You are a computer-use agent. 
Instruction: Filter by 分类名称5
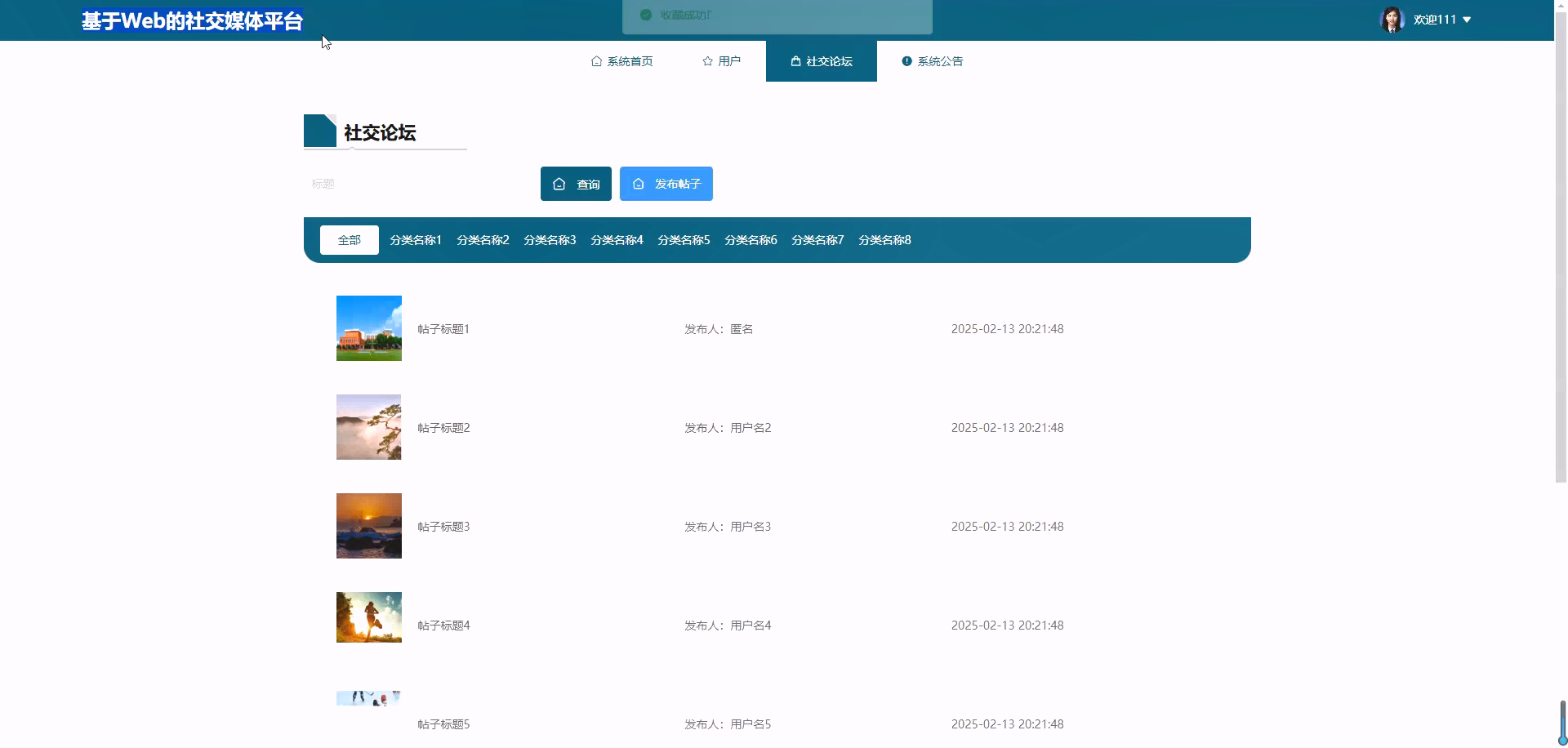coord(684,240)
